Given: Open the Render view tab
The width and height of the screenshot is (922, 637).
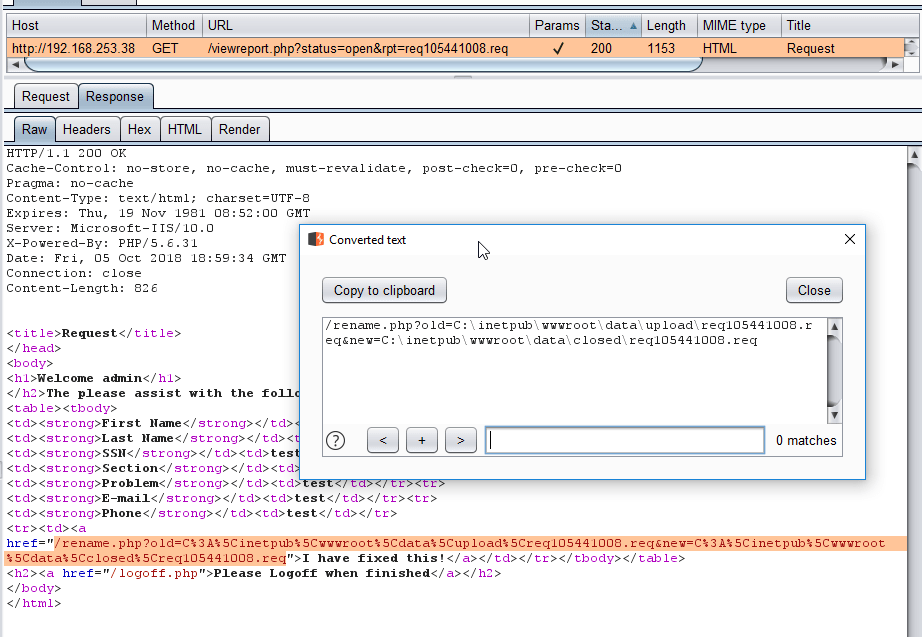Looking at the screenshot, I should pos(239,129).
